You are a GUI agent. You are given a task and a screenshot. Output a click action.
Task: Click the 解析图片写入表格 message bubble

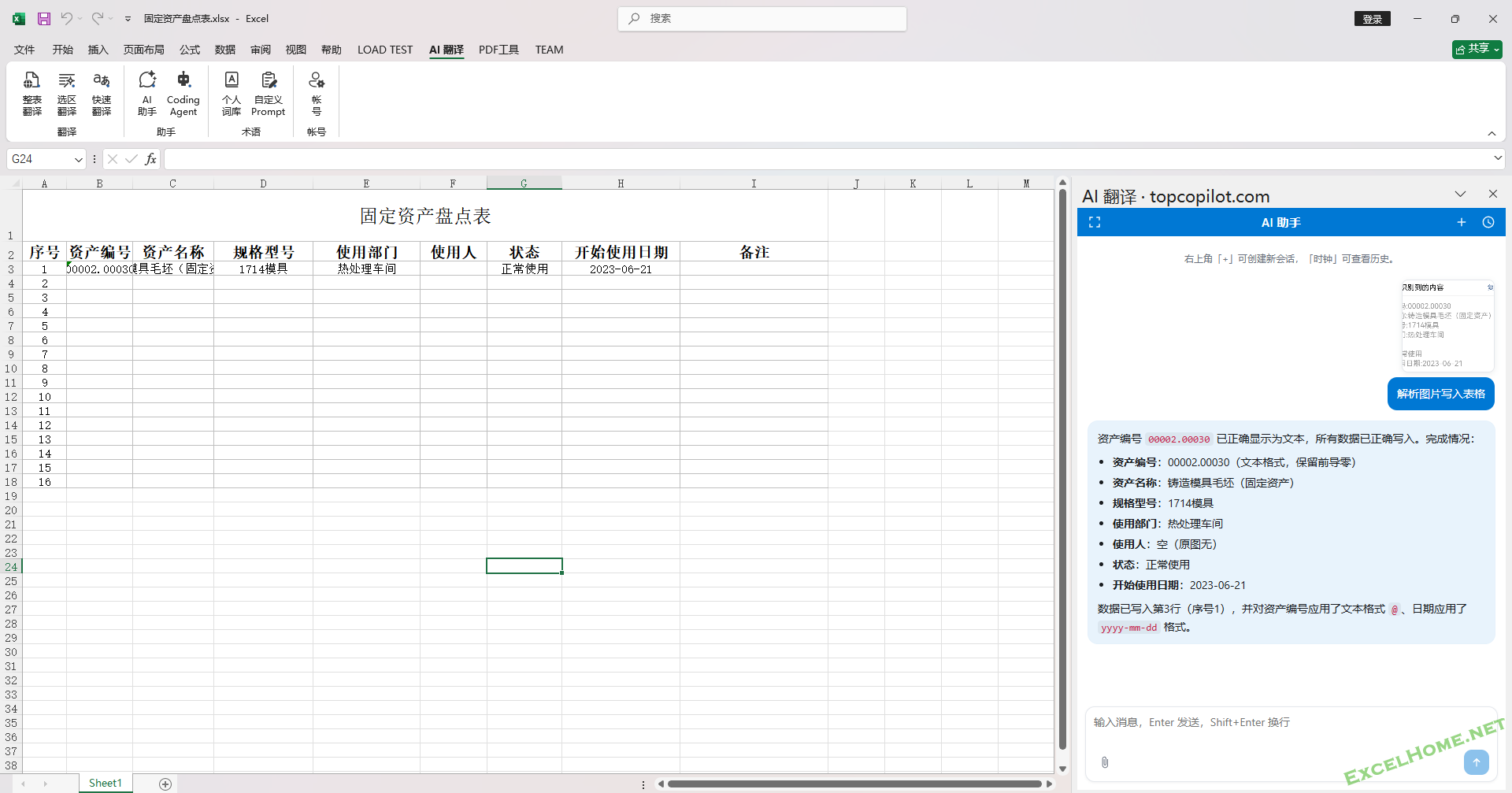pos(1441,394)
